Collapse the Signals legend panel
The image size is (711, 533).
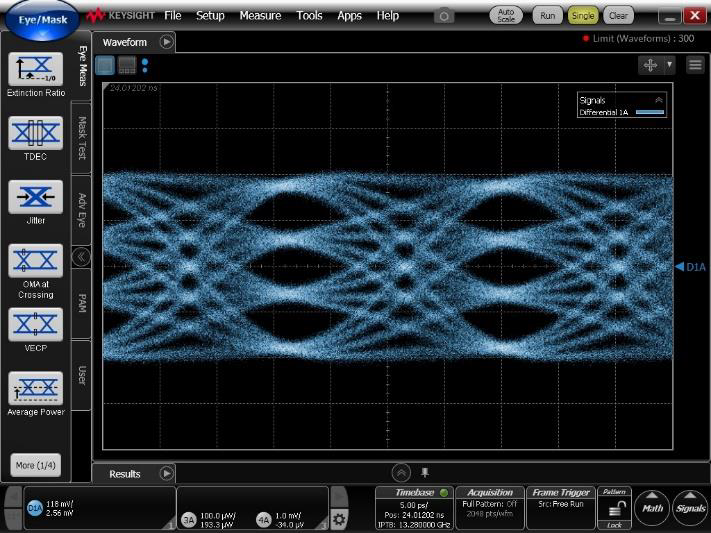pyautogui.click(x=658, y=100)
